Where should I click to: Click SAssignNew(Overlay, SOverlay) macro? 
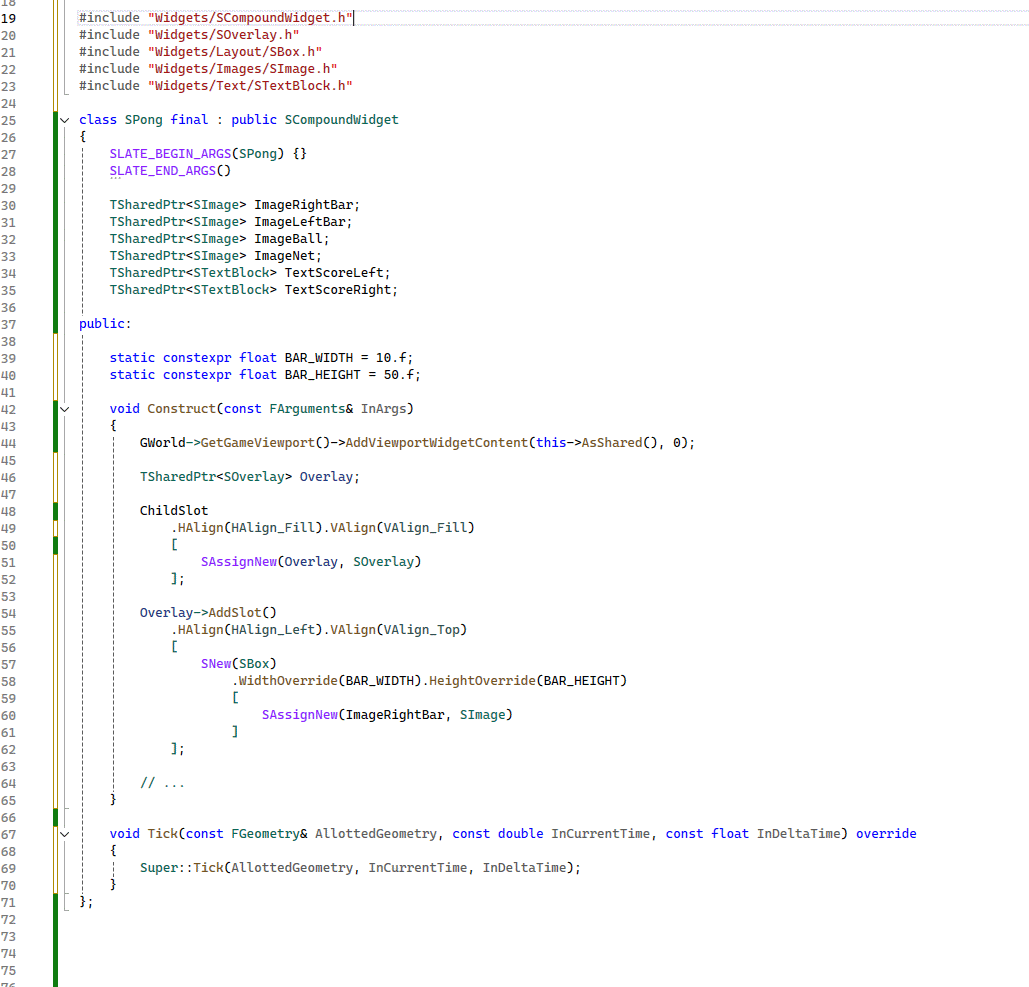(x=311, y=562)
